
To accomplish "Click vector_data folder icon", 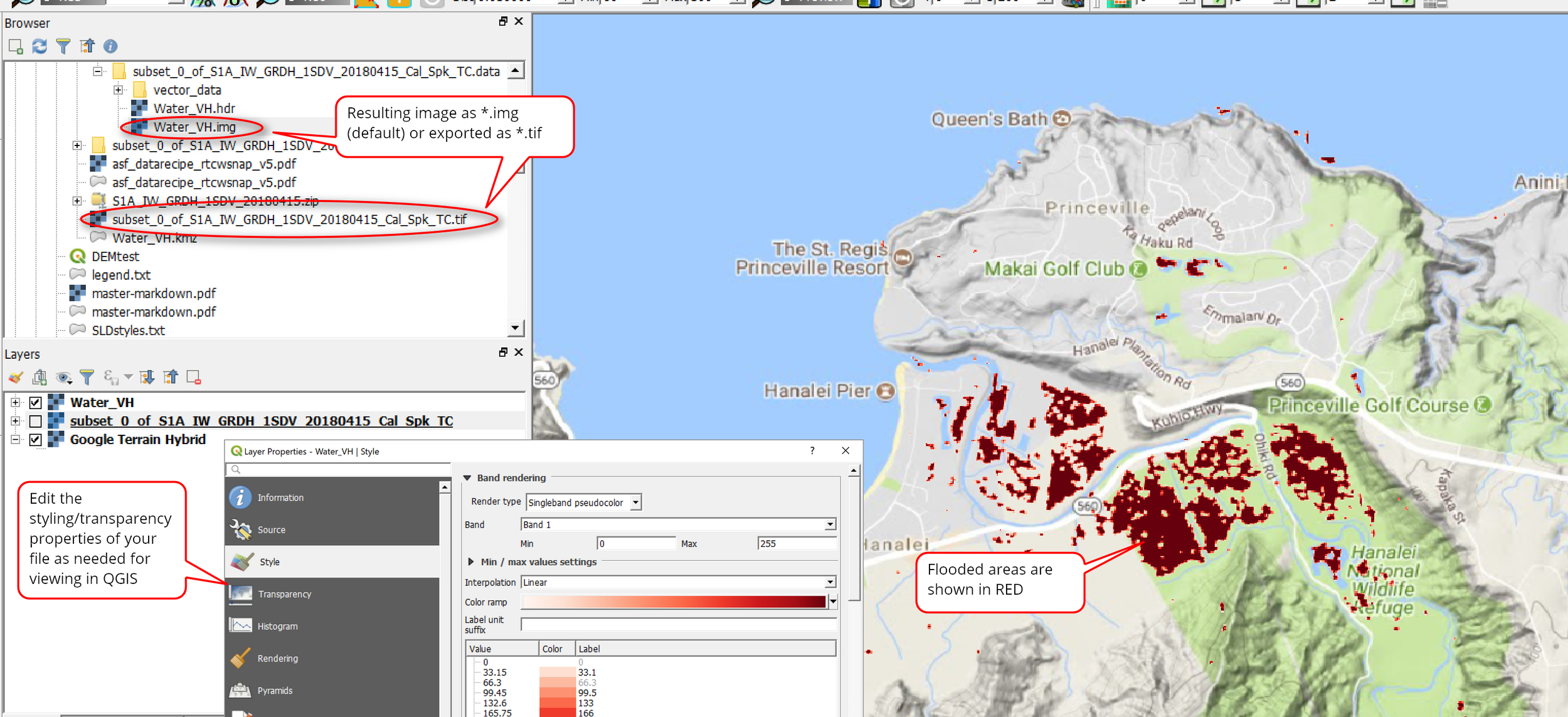I will (x=140, y=90).
